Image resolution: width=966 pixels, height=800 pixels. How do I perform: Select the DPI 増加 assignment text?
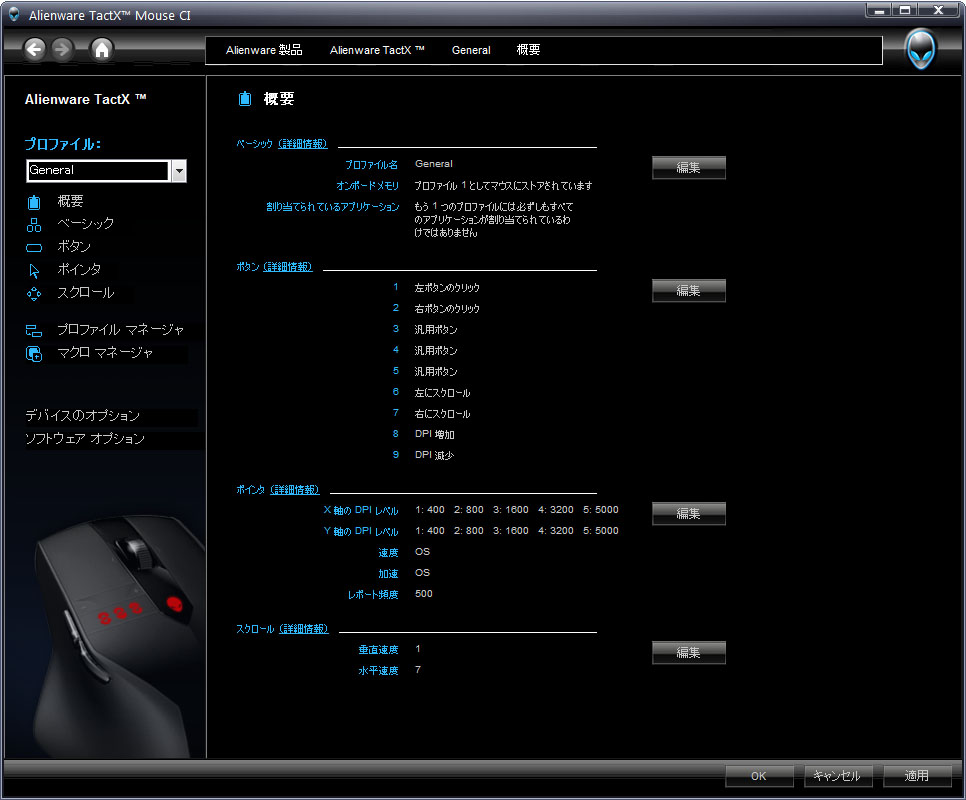434,434
